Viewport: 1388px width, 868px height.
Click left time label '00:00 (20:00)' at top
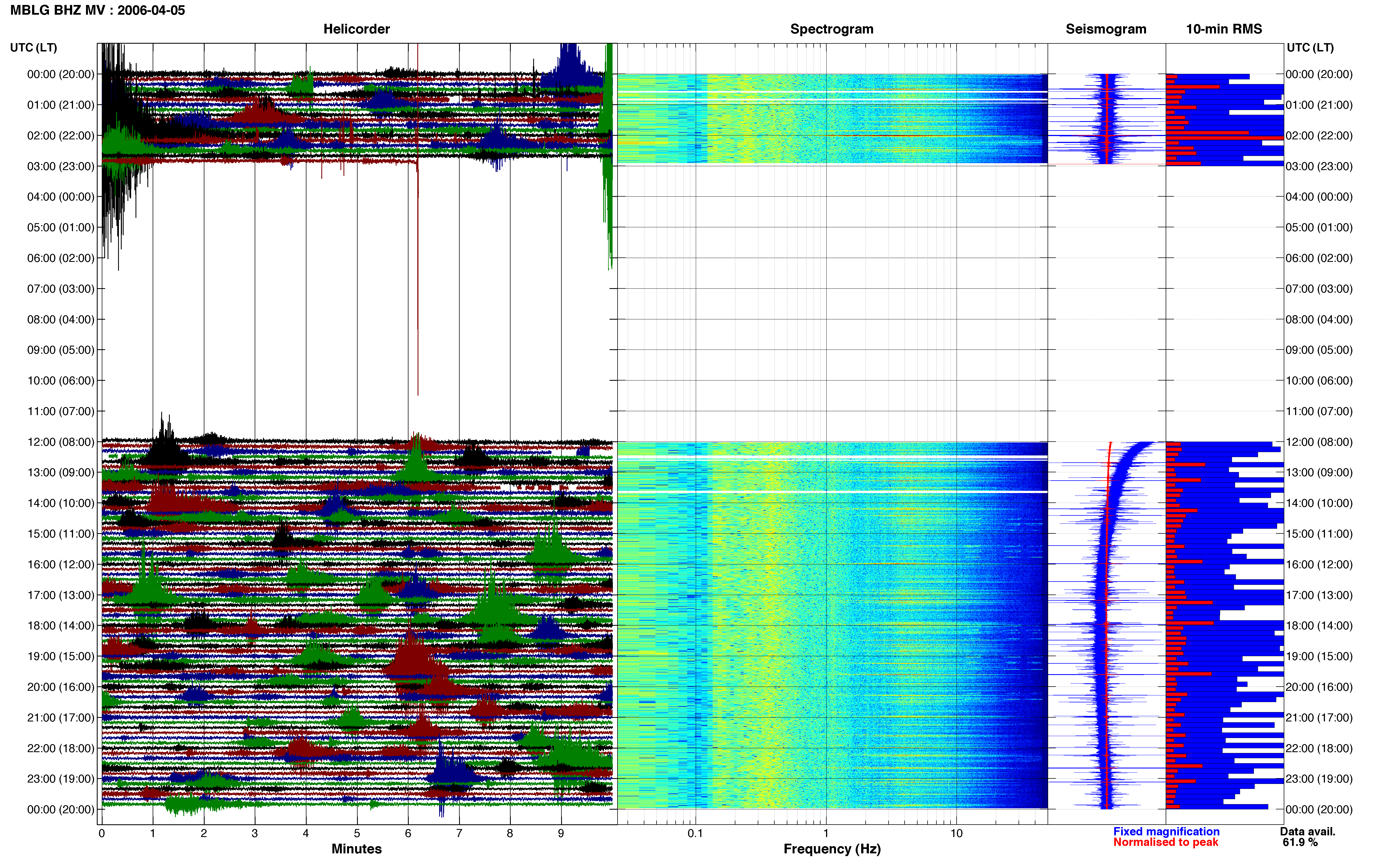coord(61,74)
